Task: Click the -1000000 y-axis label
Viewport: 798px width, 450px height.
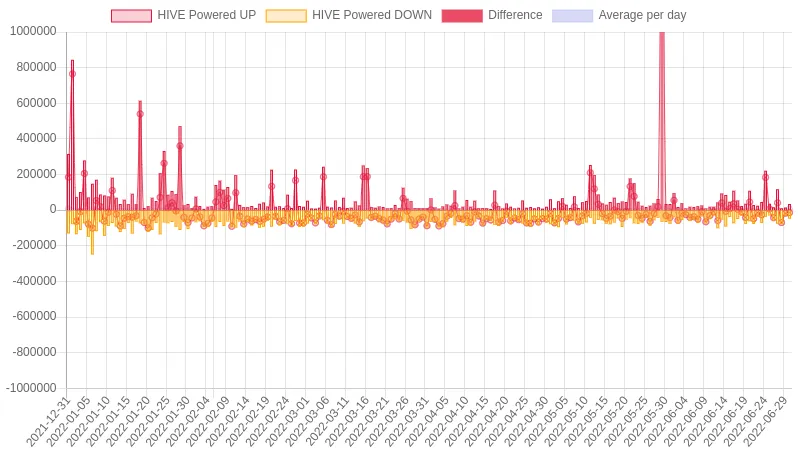Action: click(x=31, y=388)
